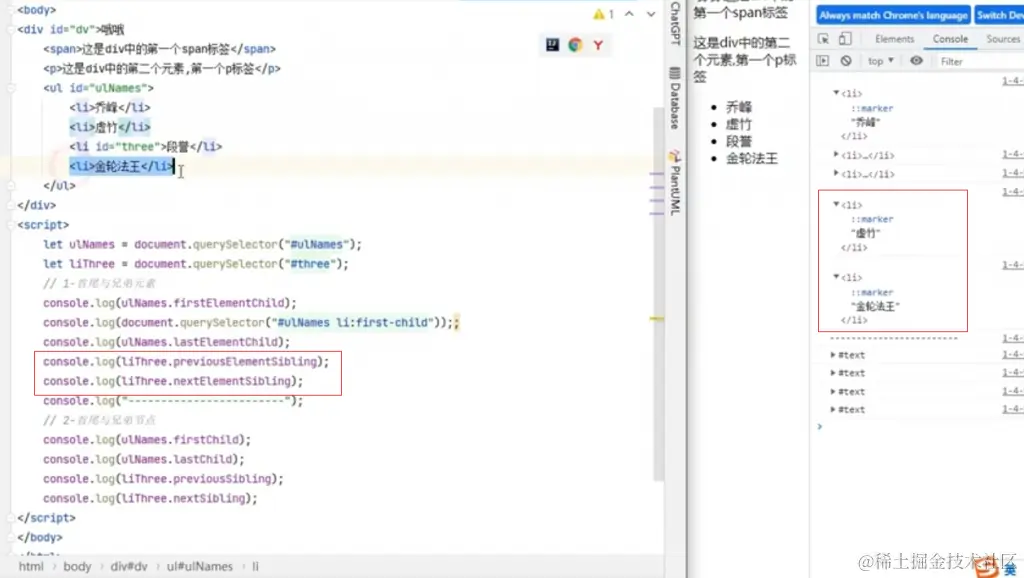The image size is (1024, 578).
Task: Activate DevTools inspect element picker
Action: (x=824, y=39)
